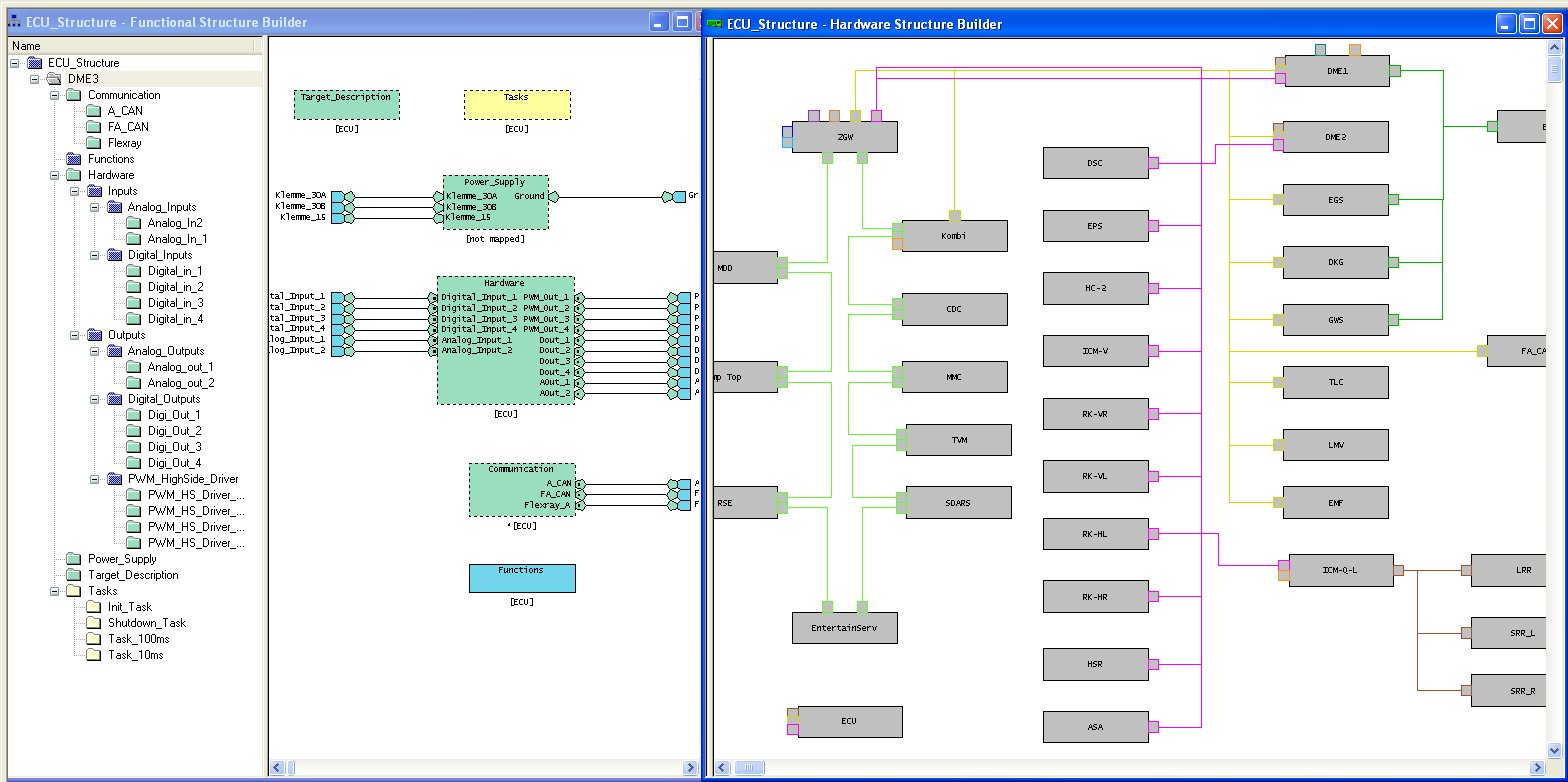Viewport: 1568px width, 782px height.
Task: Select the ICM-Q-L hardware block
Action: (x=1340, y=570)
